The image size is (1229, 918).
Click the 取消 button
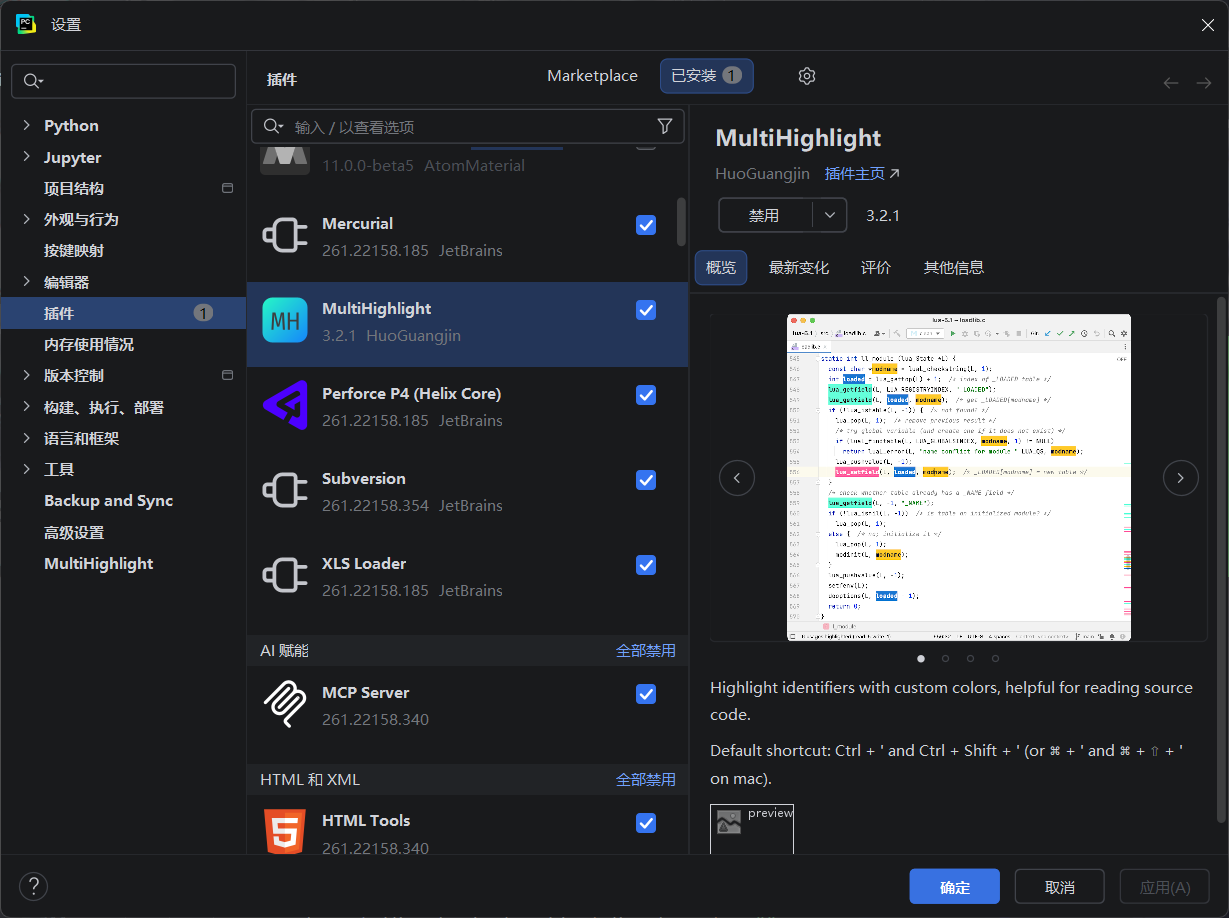tap(1060, 887)
